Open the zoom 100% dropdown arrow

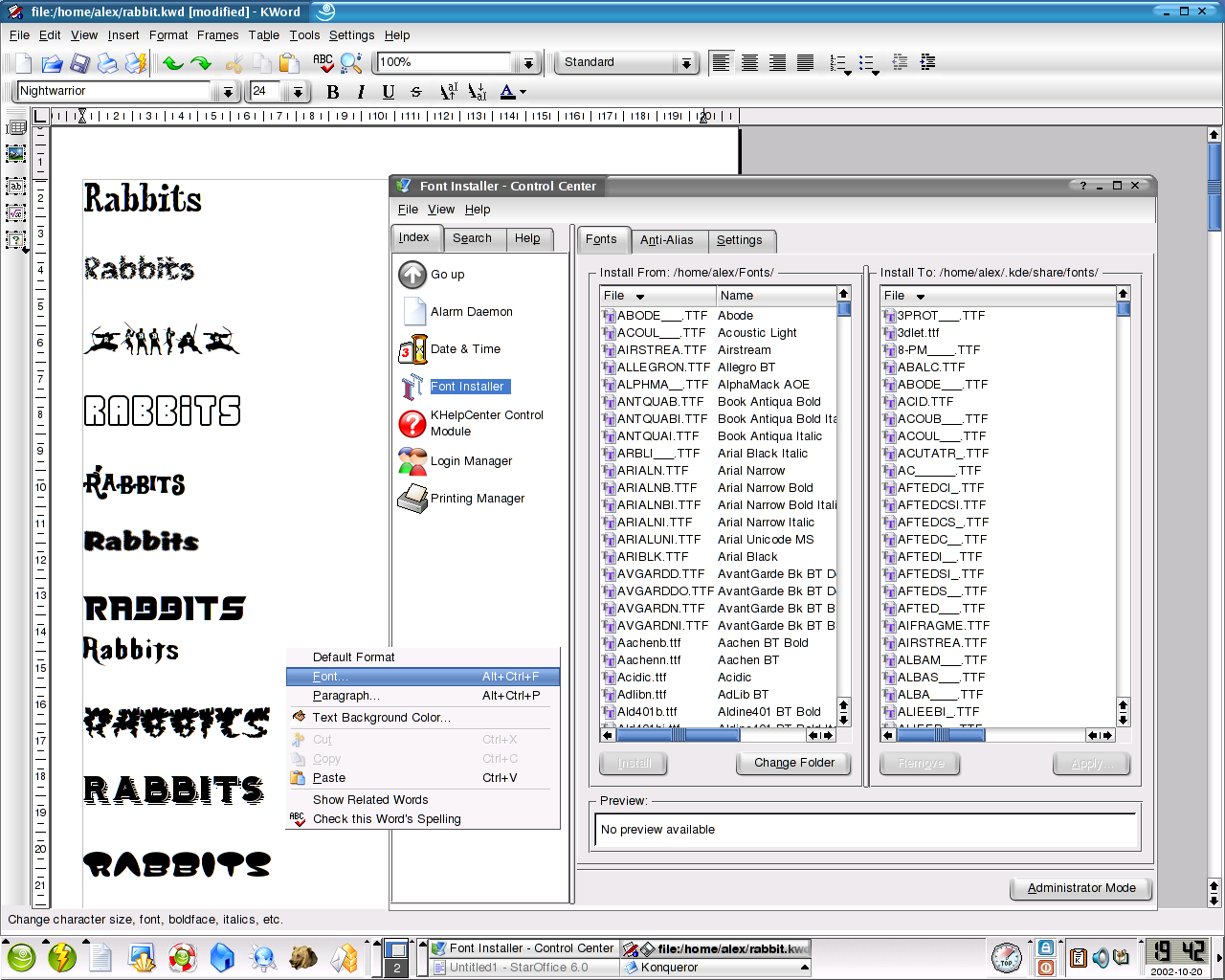point(528,63)
